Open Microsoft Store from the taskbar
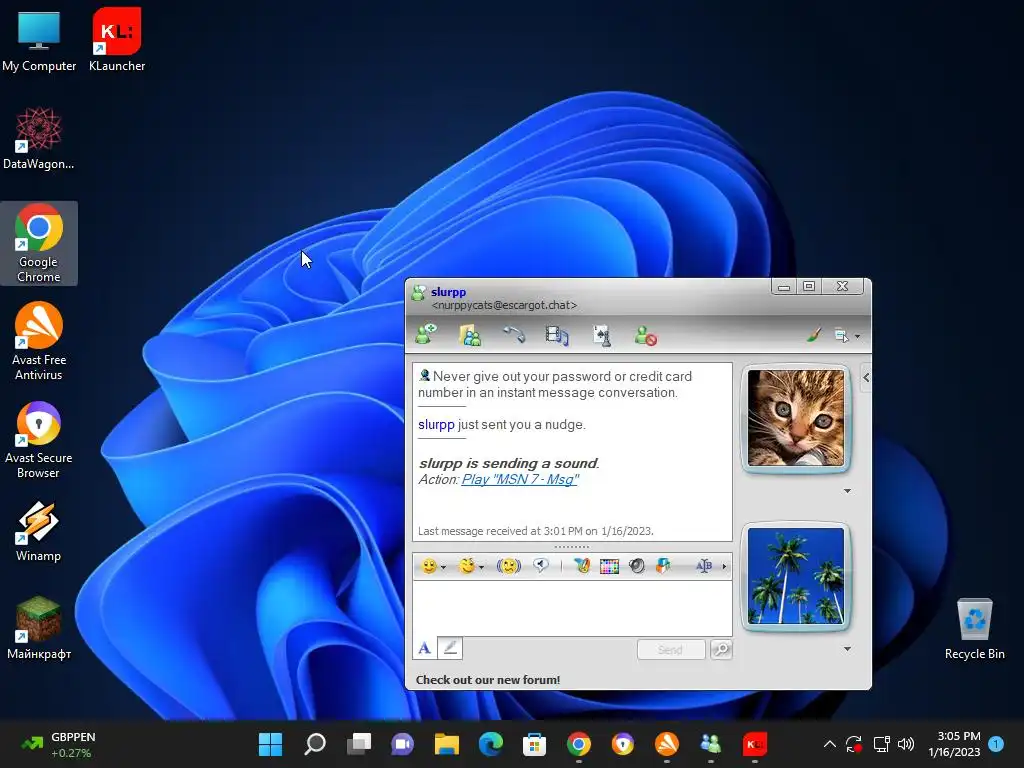The height and width of the screenshot is (768, 1024). point(534,744)
